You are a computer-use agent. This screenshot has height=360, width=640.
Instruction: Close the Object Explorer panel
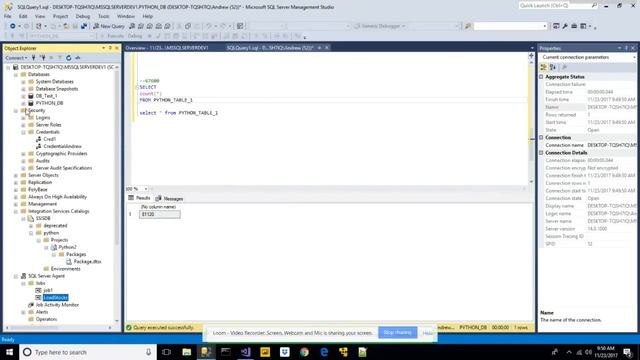point(117,48)
